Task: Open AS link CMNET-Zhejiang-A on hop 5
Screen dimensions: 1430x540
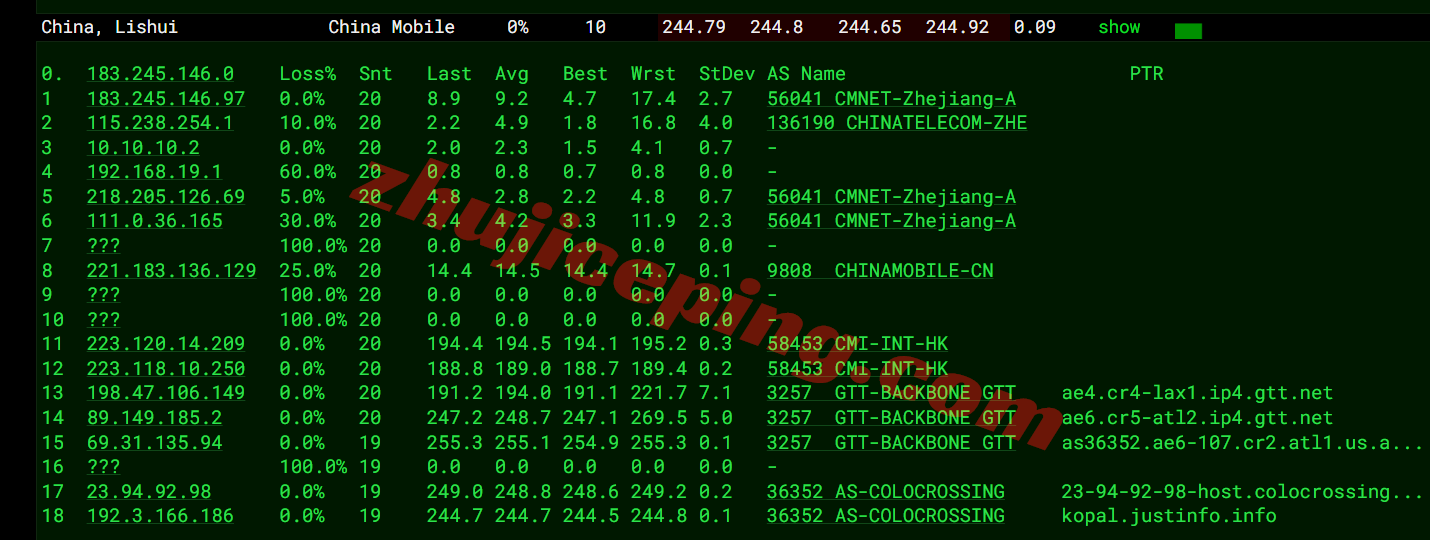Action: [x=892, y=197]
